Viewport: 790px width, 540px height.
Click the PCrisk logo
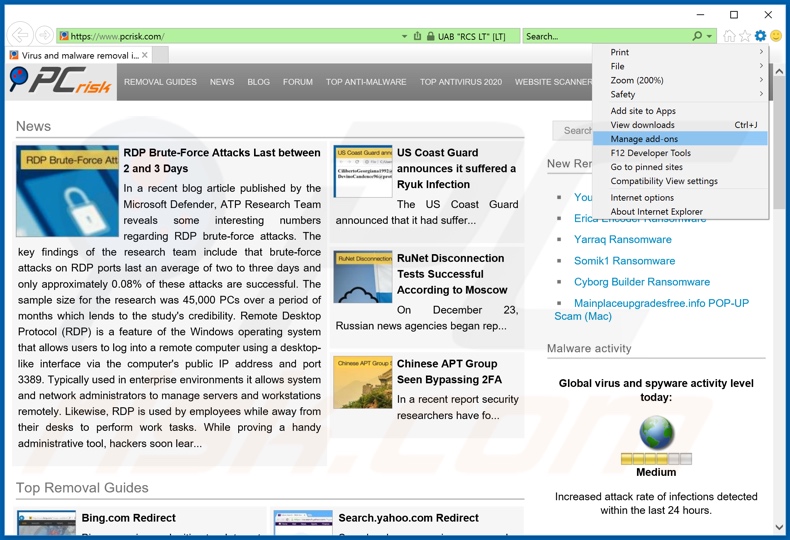tap(60, 81)
